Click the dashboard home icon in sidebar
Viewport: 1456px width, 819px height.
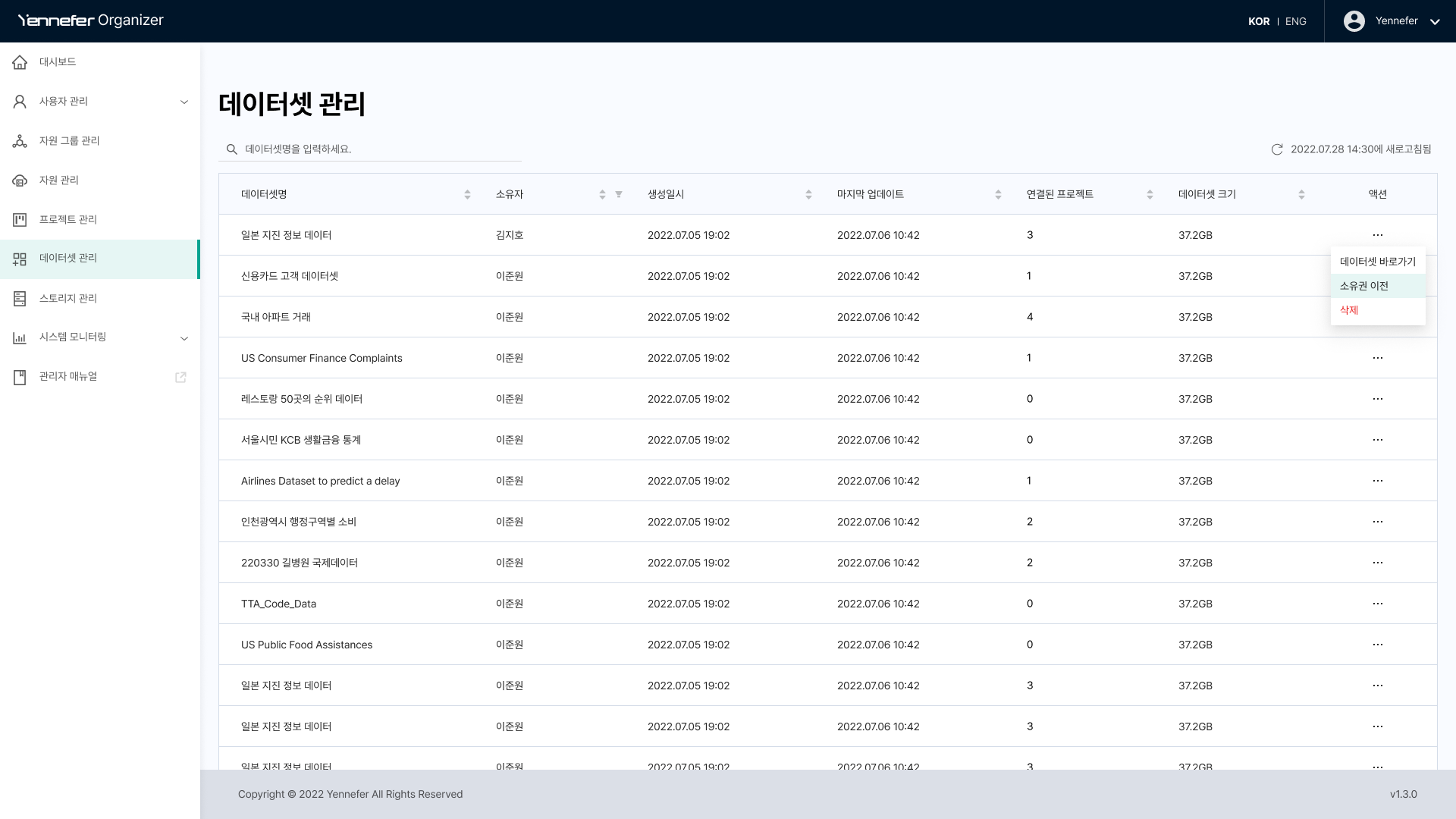(20, 62)
